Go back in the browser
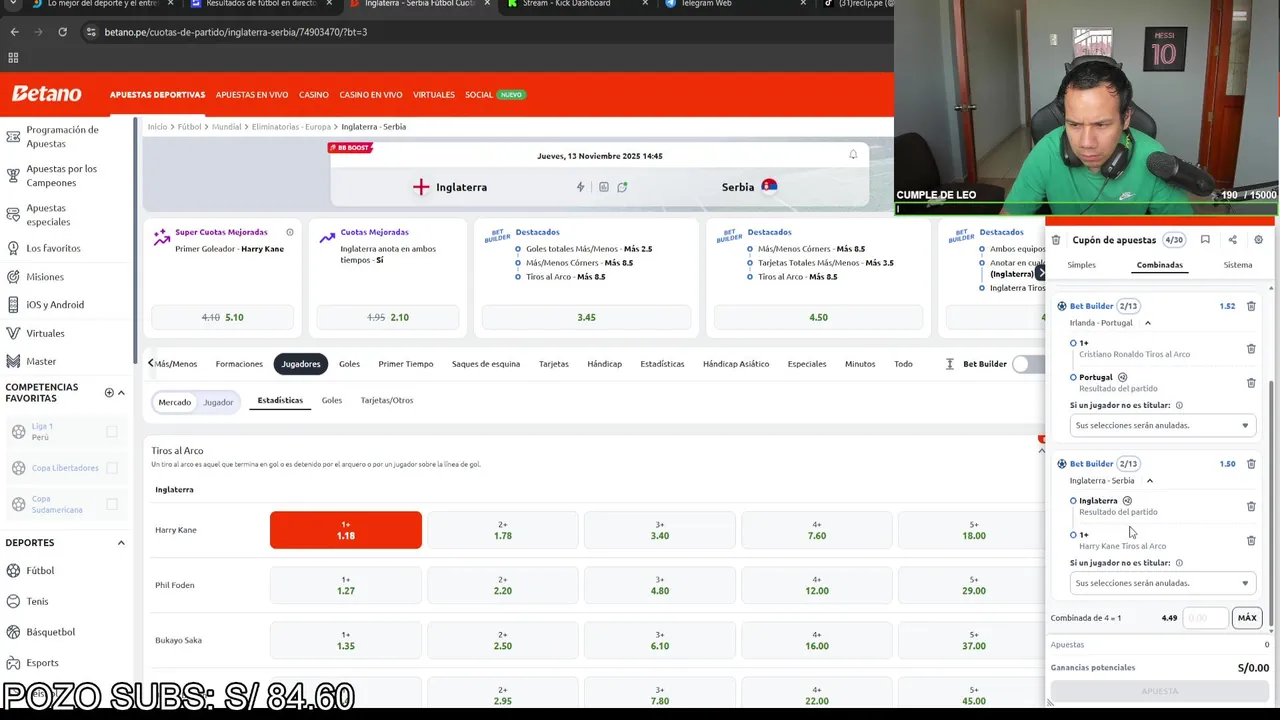 [x=14, y=32]
